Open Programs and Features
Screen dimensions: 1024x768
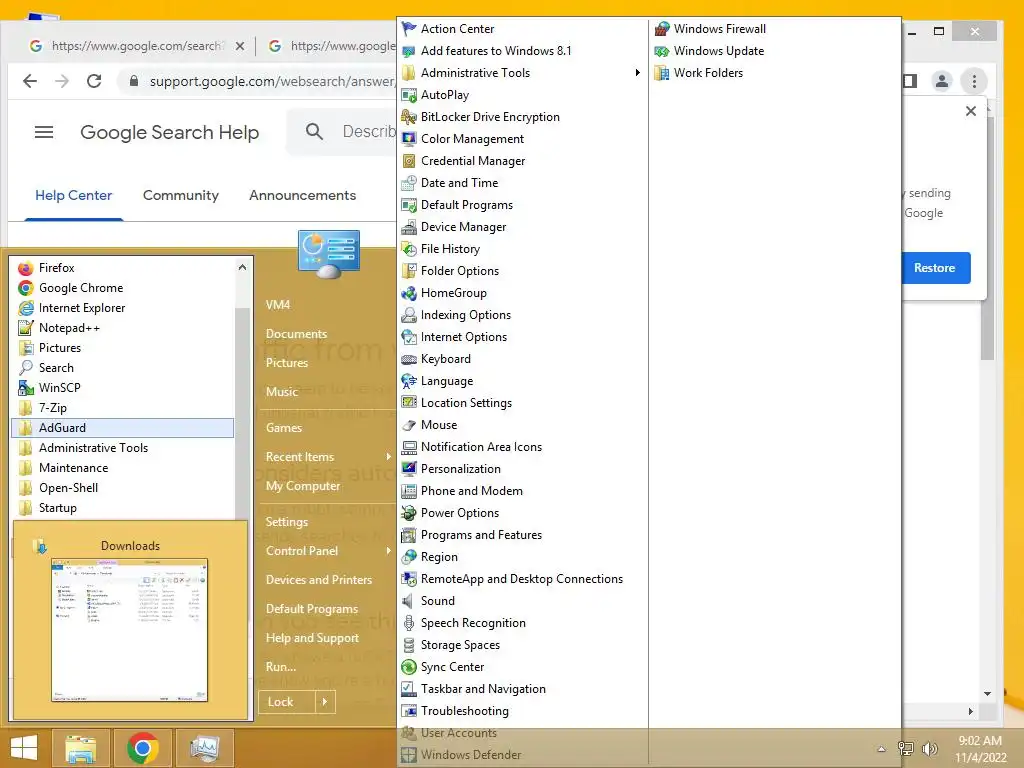(481, 535)
